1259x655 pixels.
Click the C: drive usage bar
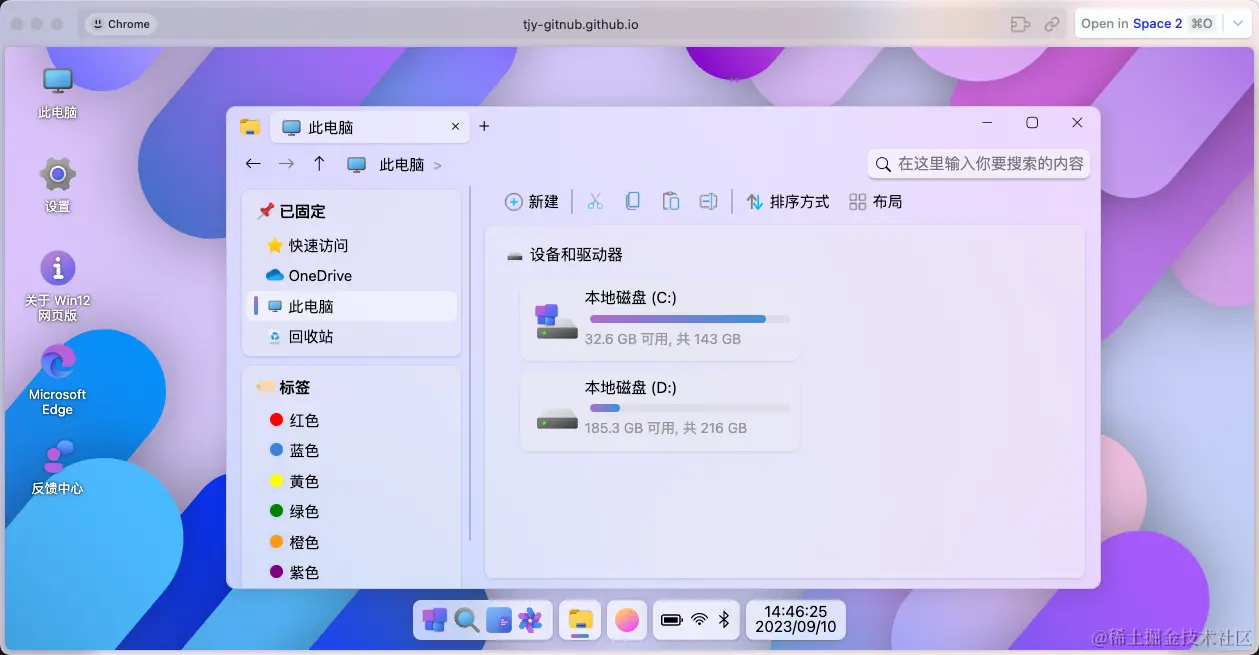689,319
